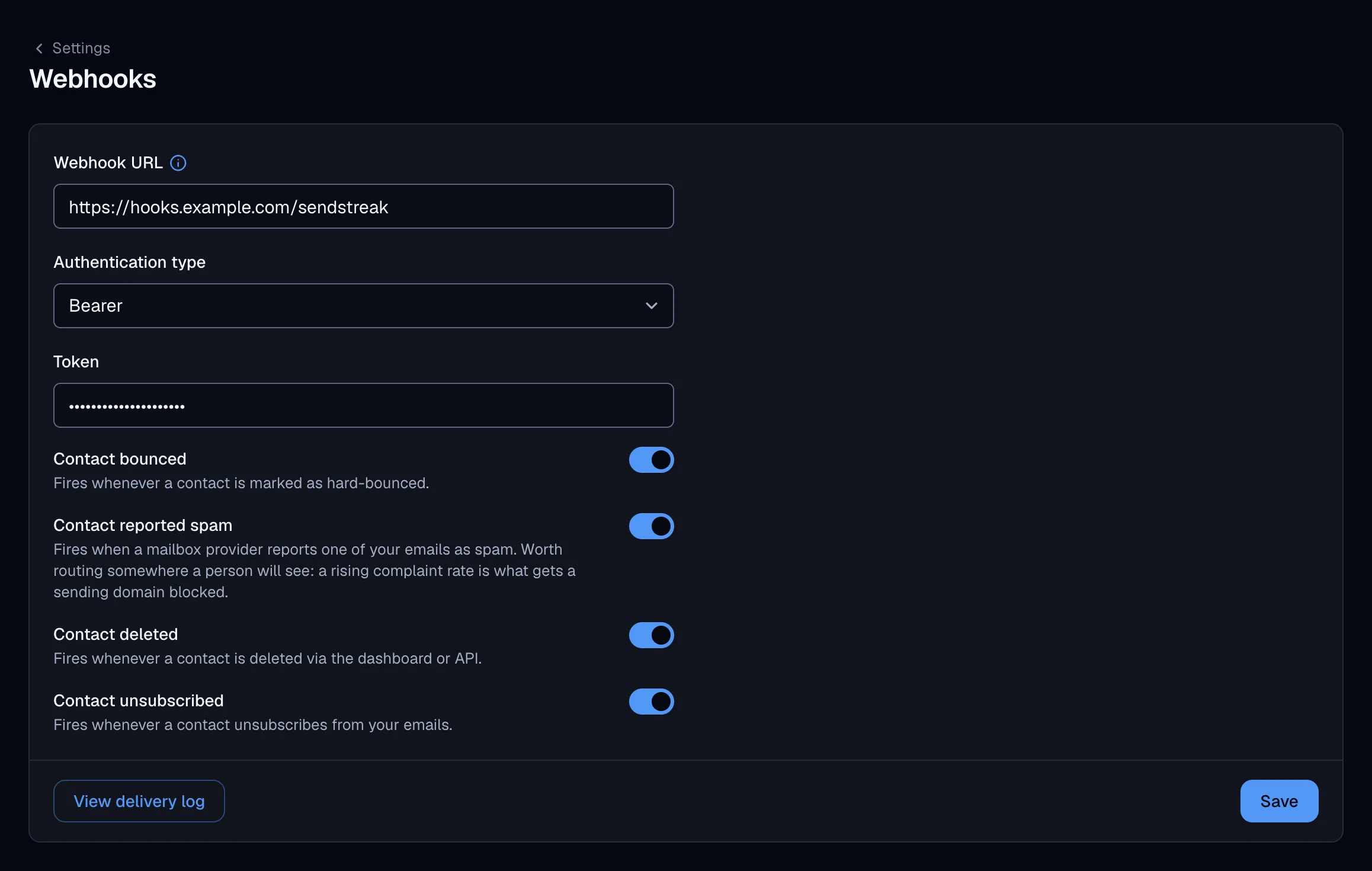
Task: Click the description starting "Fires when a mailbox provider reports"
Action: click(x=315, y=571)
